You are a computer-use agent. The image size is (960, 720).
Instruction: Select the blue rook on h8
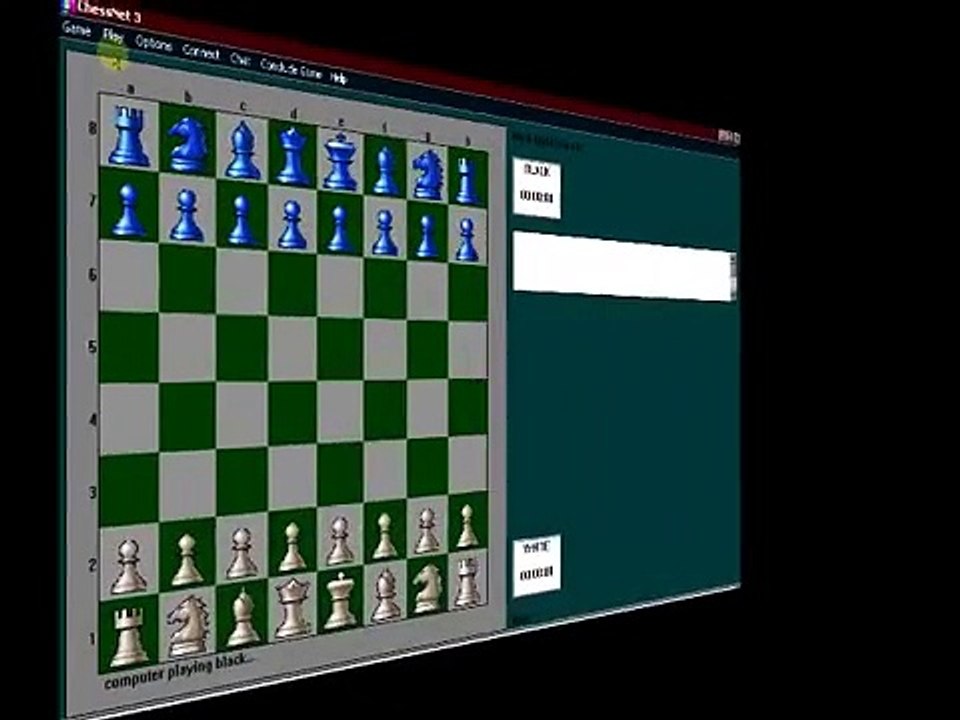[x=468, y=181]
